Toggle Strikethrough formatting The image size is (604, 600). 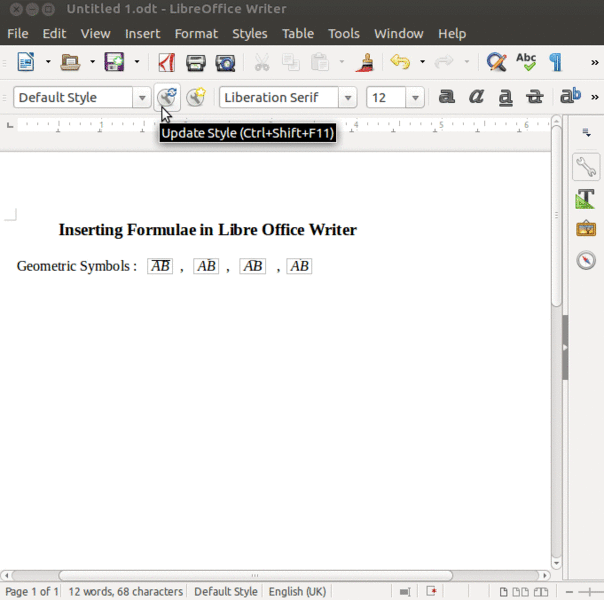(x=535, y=97)
